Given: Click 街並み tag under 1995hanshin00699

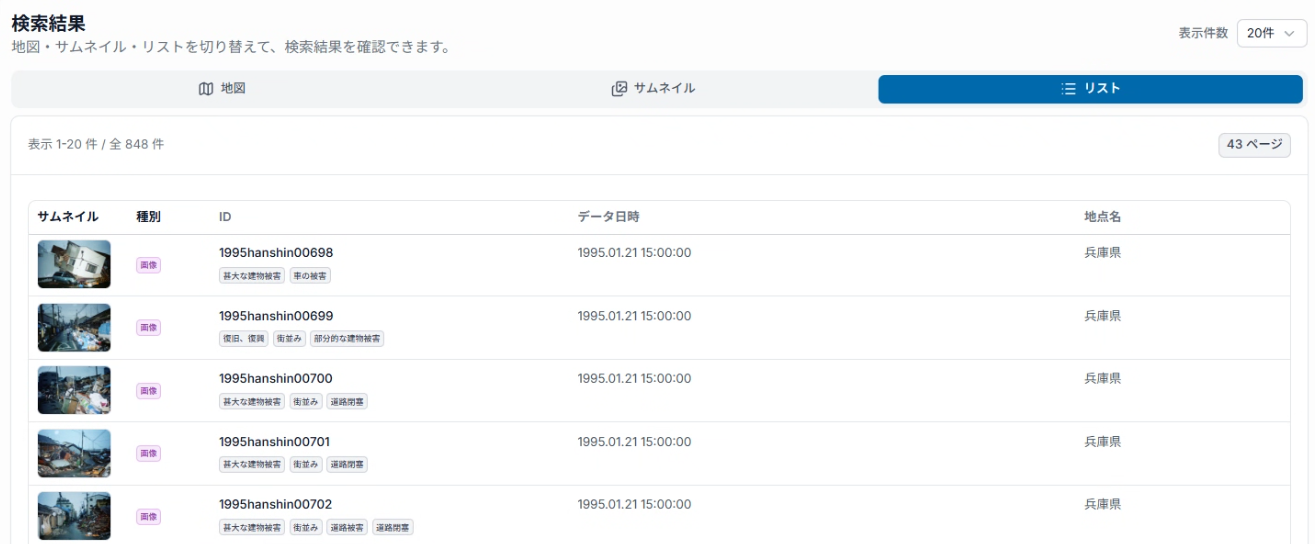Looking at the screenshot, I should click(289, 339).
